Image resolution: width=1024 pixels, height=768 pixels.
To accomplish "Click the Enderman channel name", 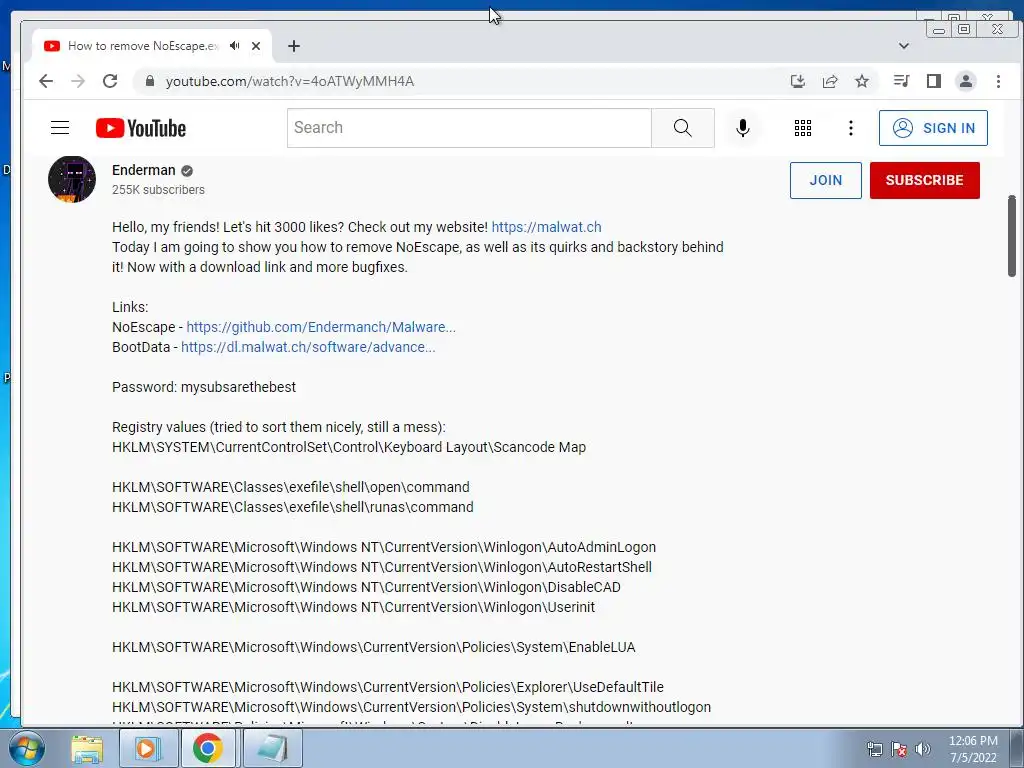I will 144,170.
